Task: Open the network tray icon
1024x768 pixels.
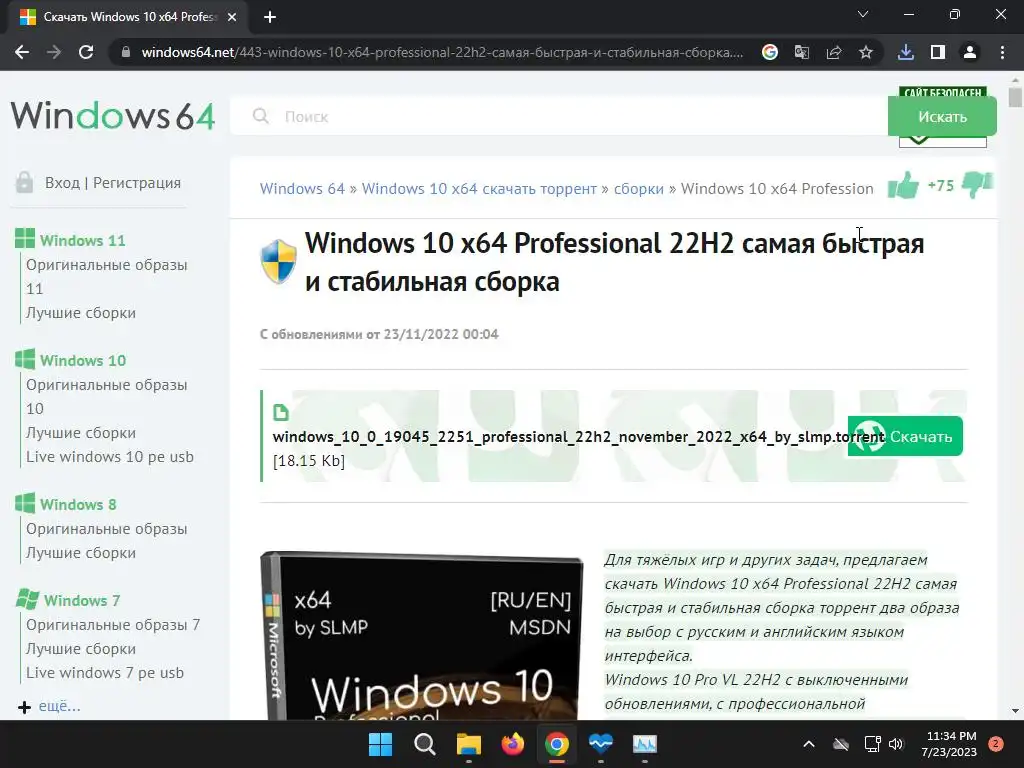Action: pos(872,744)
